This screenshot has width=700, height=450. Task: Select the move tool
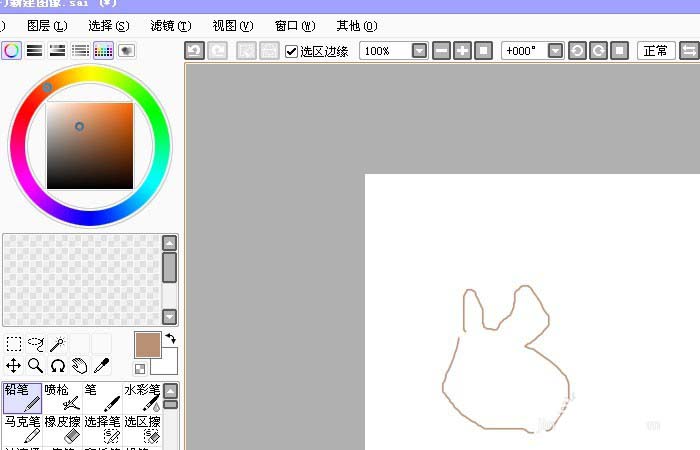pos(13,366)
